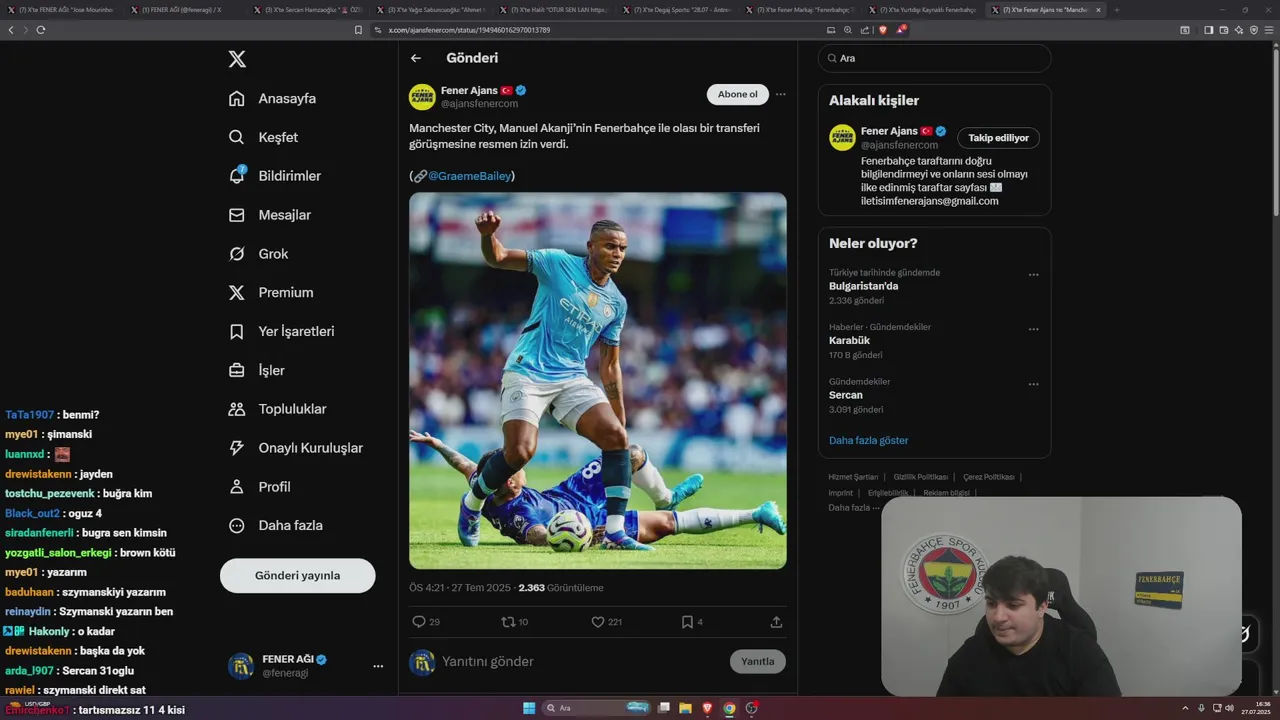The image size is (1280, 720).
Task: Show hidden system tray icons
Action: [x=1186, y=708]
